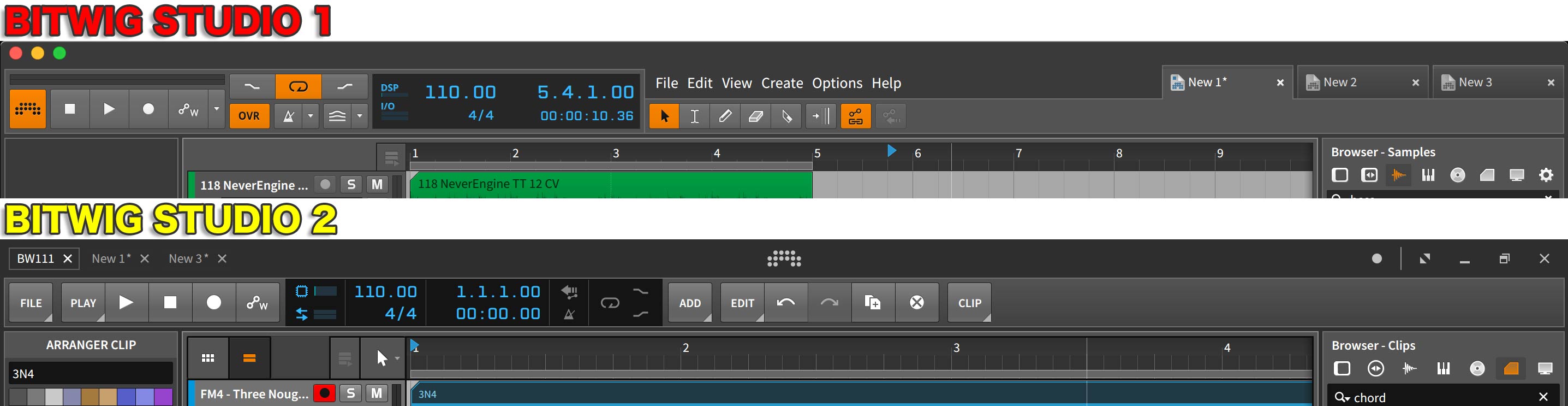The image size is (1568, 406).
Task: Toggle the loop icon in Studio 2 display
Action: pyautogui.click(x=610, y=303)
